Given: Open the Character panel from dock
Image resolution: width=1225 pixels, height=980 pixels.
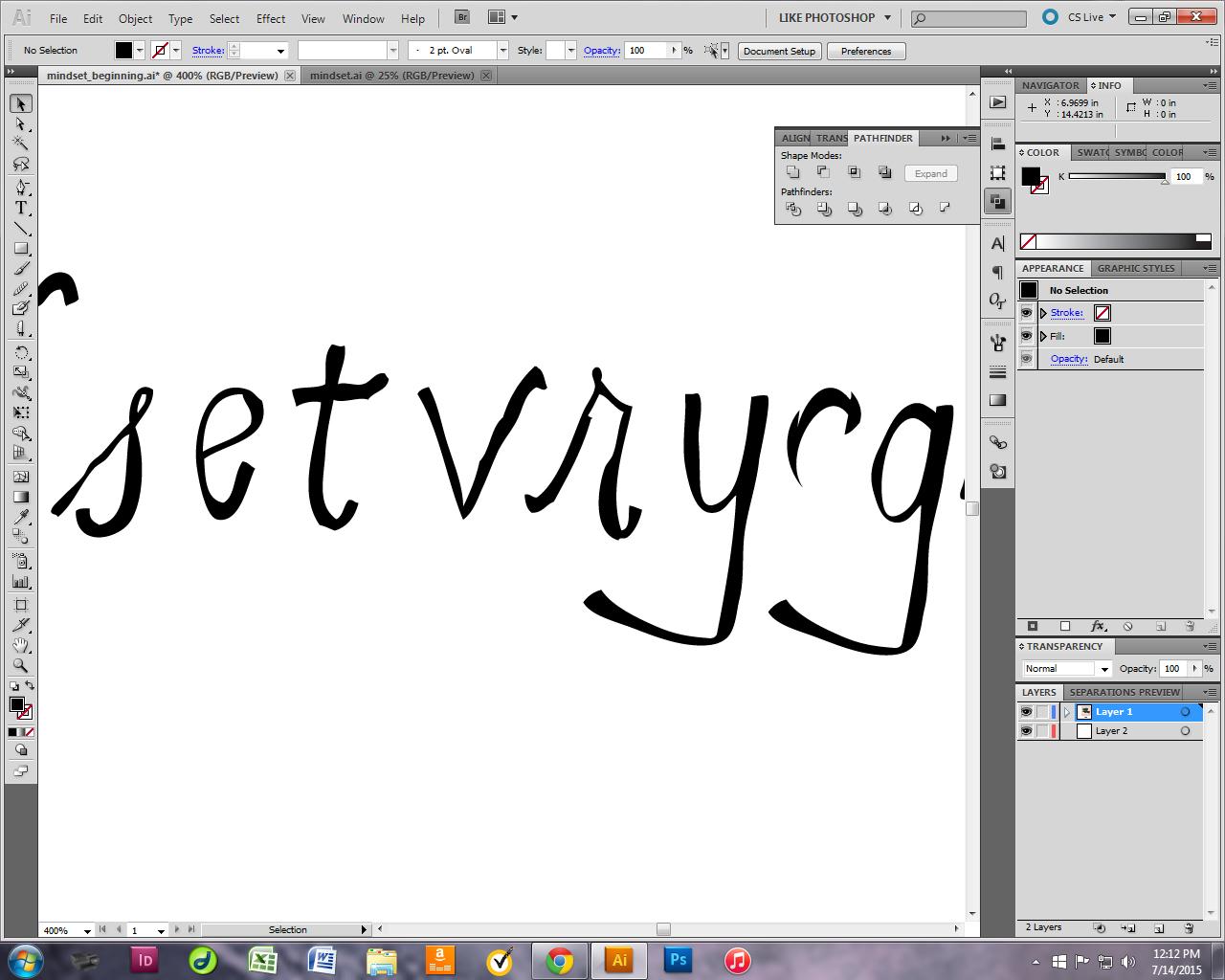Looking at the screenshot, I should (x=997, y=244).
